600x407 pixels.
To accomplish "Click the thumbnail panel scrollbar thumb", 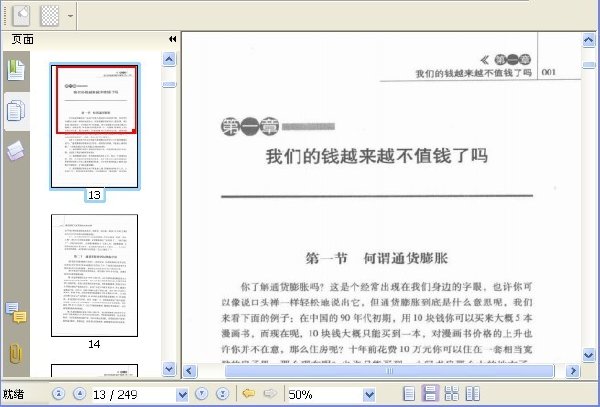I will [x=169, y=85].
